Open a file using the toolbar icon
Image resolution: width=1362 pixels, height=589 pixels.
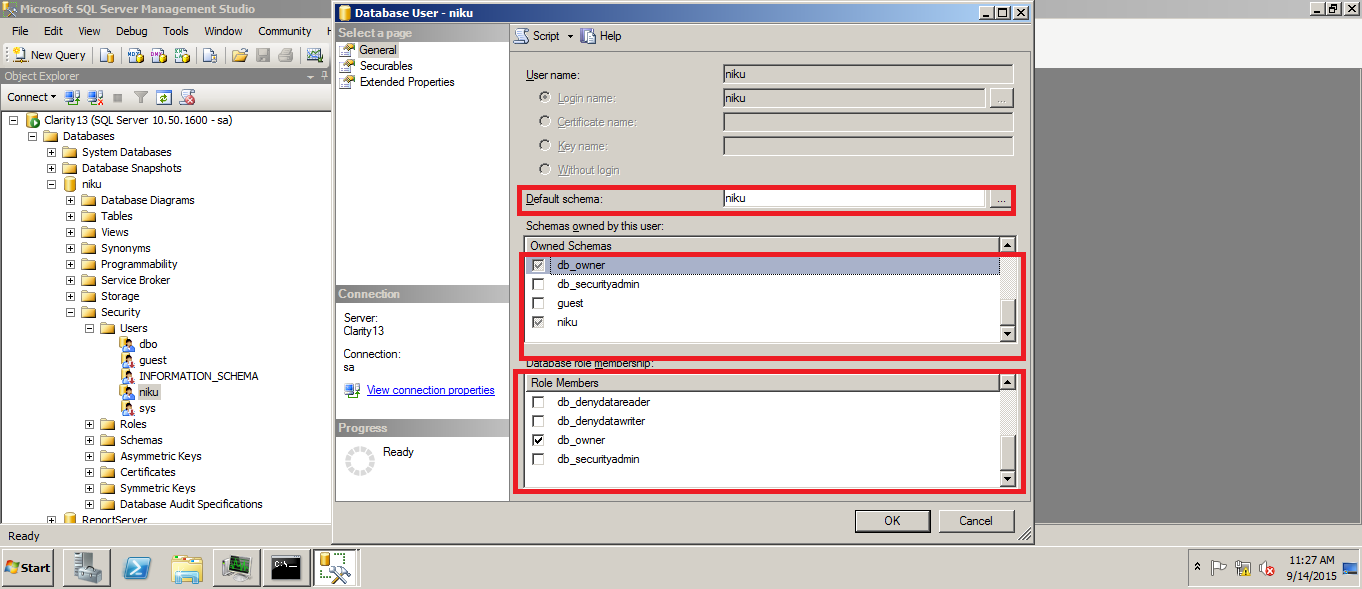(x=240, y=55)
